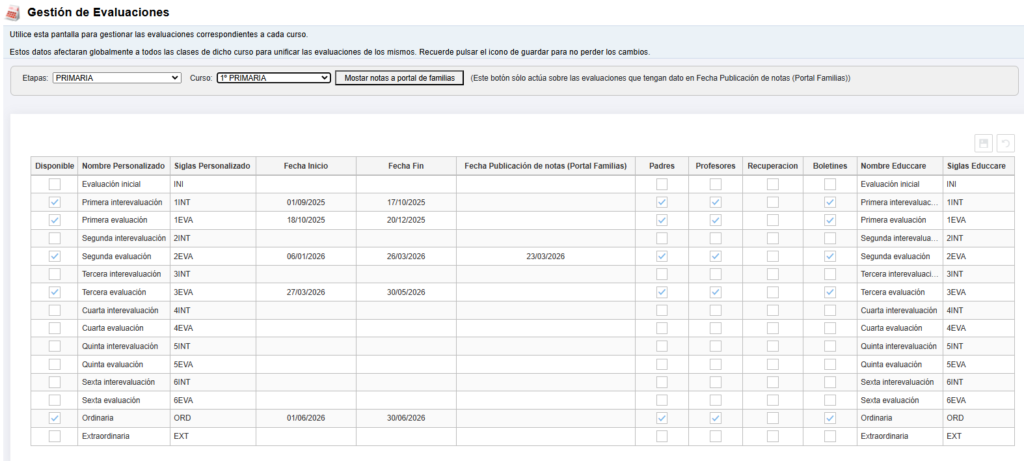Screen dimensions: 1024x461
Task: Click the Fecha Inicio column header
Action: point(306,165)
